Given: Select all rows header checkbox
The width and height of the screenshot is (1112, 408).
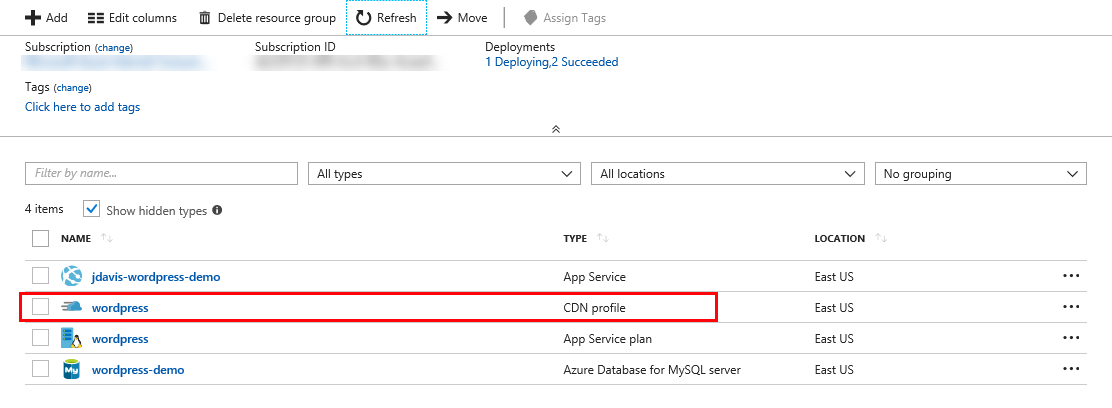Looking at the screenshot, I should pos(40,238).
